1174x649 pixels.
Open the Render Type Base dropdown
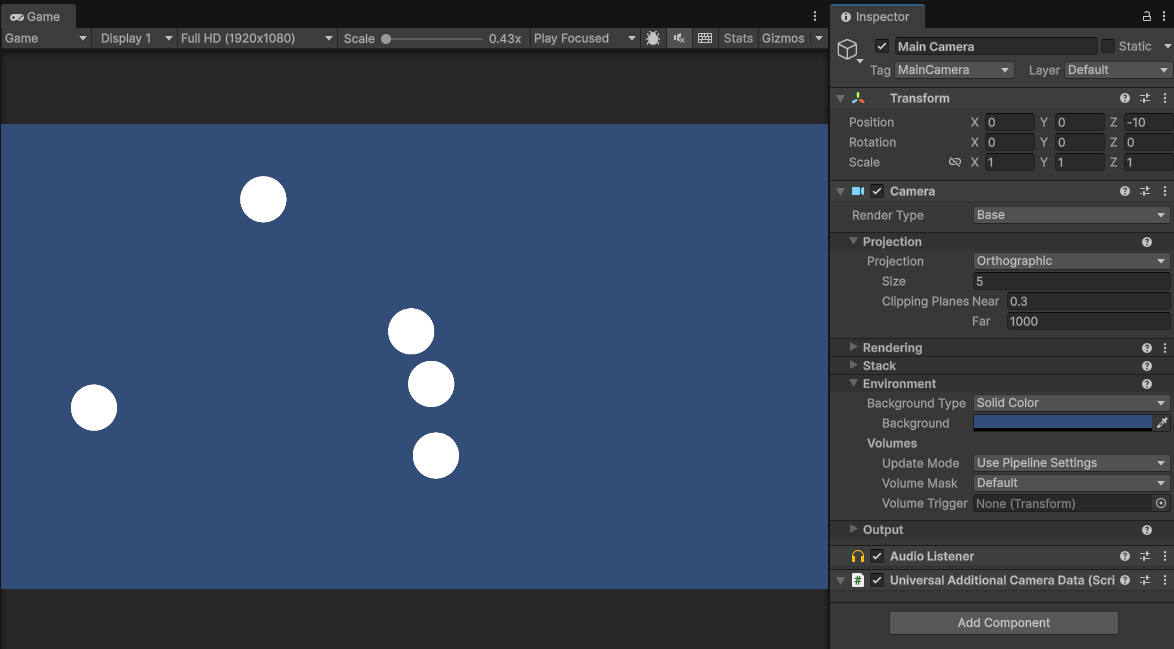pos(1071,215)
